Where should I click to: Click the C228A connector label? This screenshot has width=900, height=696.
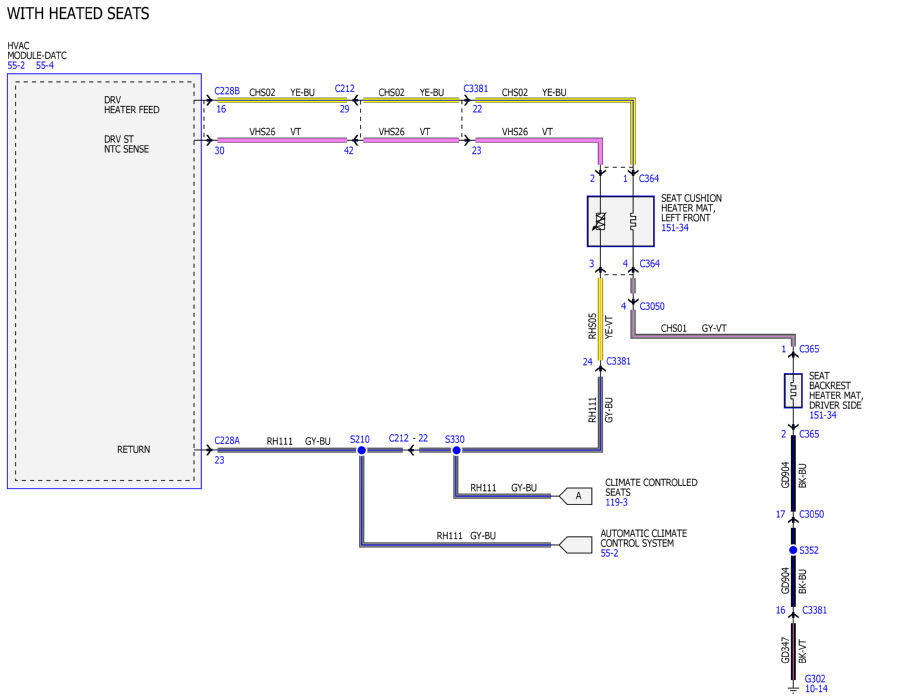pos(227,441)
